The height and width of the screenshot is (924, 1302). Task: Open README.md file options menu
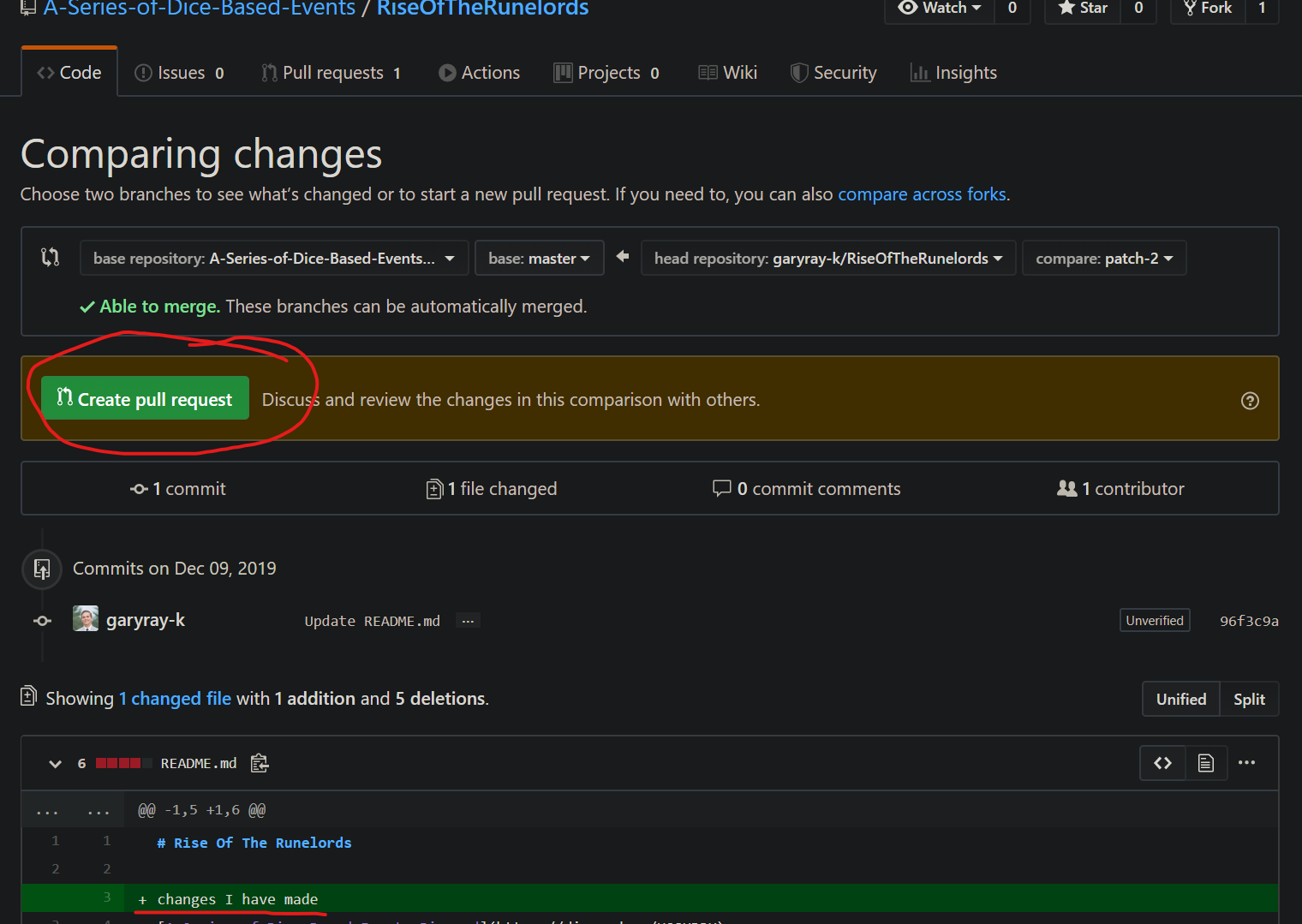[x=1246, y=762]
